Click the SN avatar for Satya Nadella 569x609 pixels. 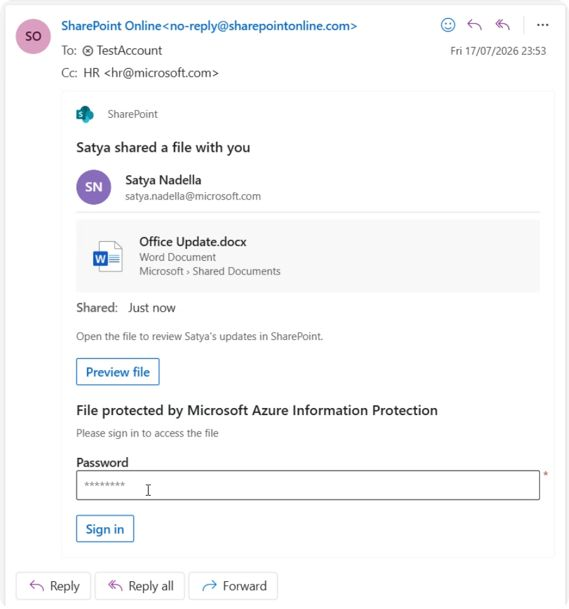(x=94, y=187)
